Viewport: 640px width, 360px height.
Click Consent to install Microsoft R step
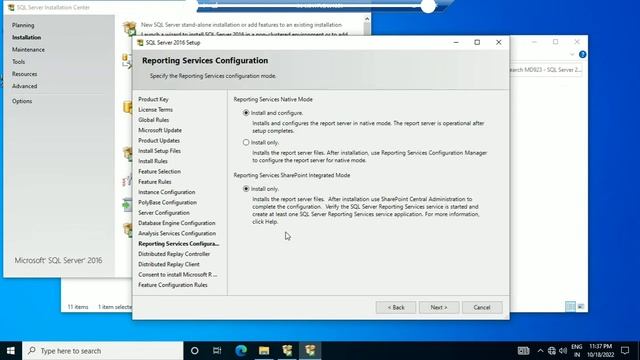point(178,275)
